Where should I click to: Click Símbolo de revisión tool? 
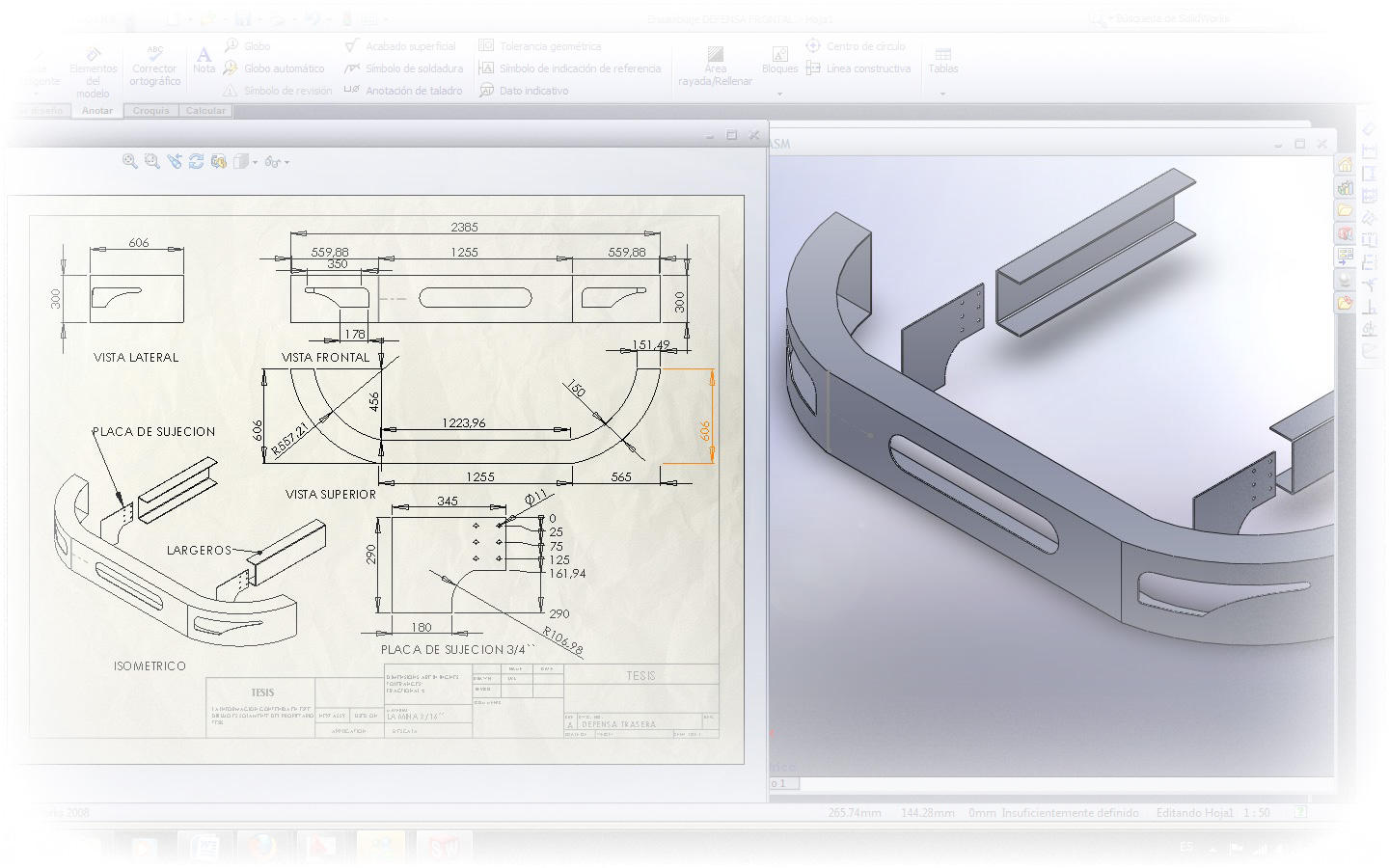[x=277, y=91]
